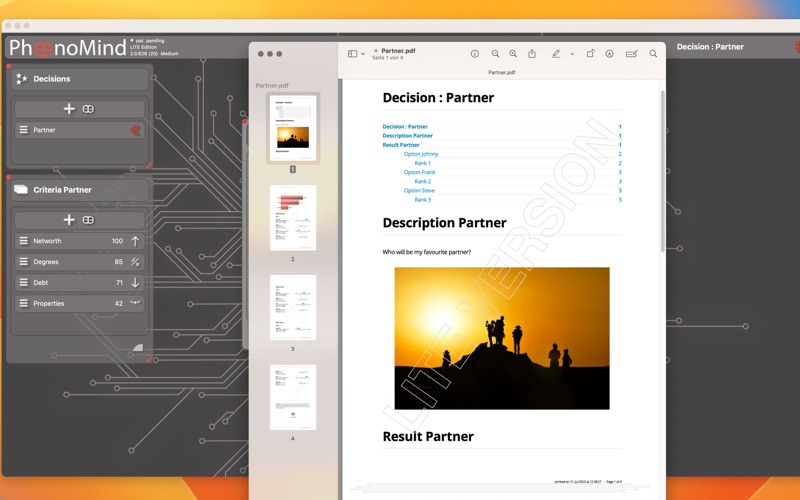Add a new criterion with plus icon

click(x=69, y=219)
